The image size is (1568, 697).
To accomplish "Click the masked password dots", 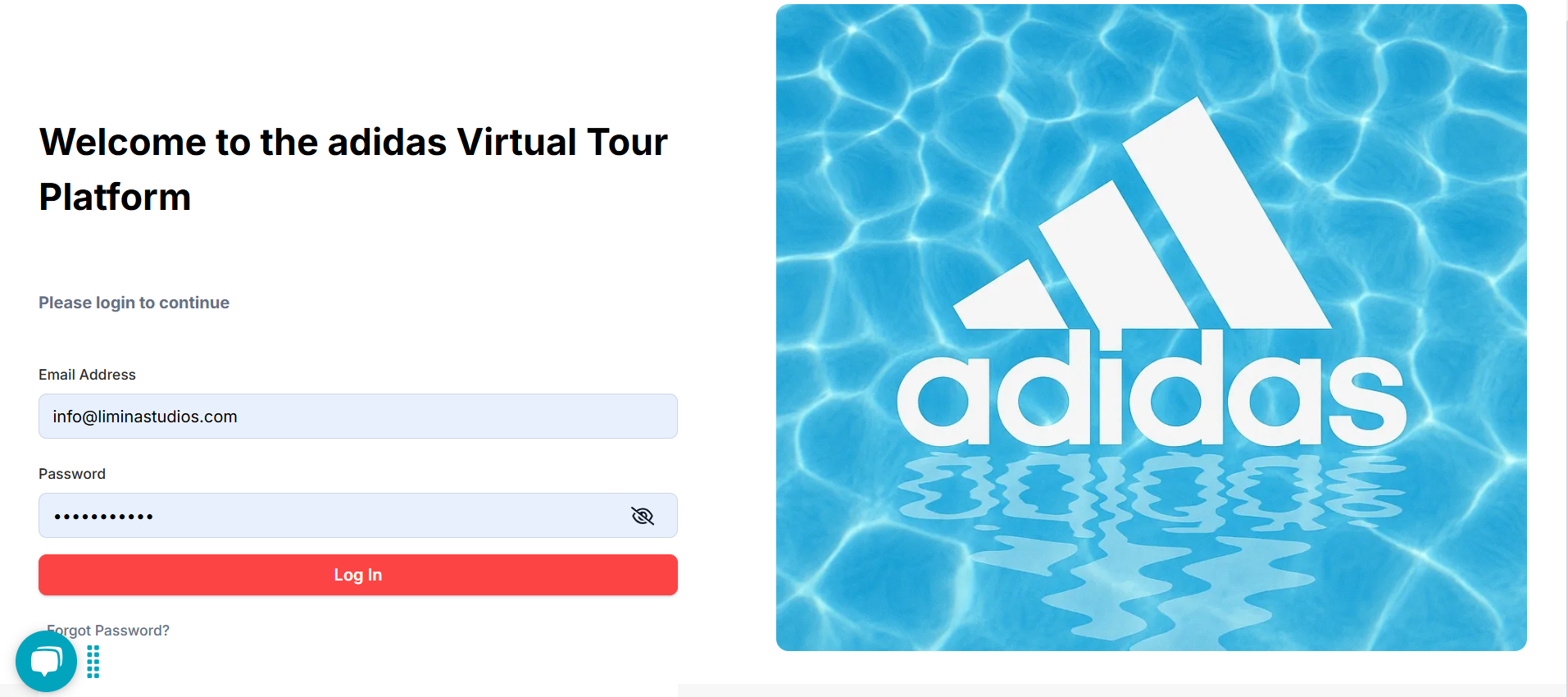I will pyautogui.click(x=103, y=517).
